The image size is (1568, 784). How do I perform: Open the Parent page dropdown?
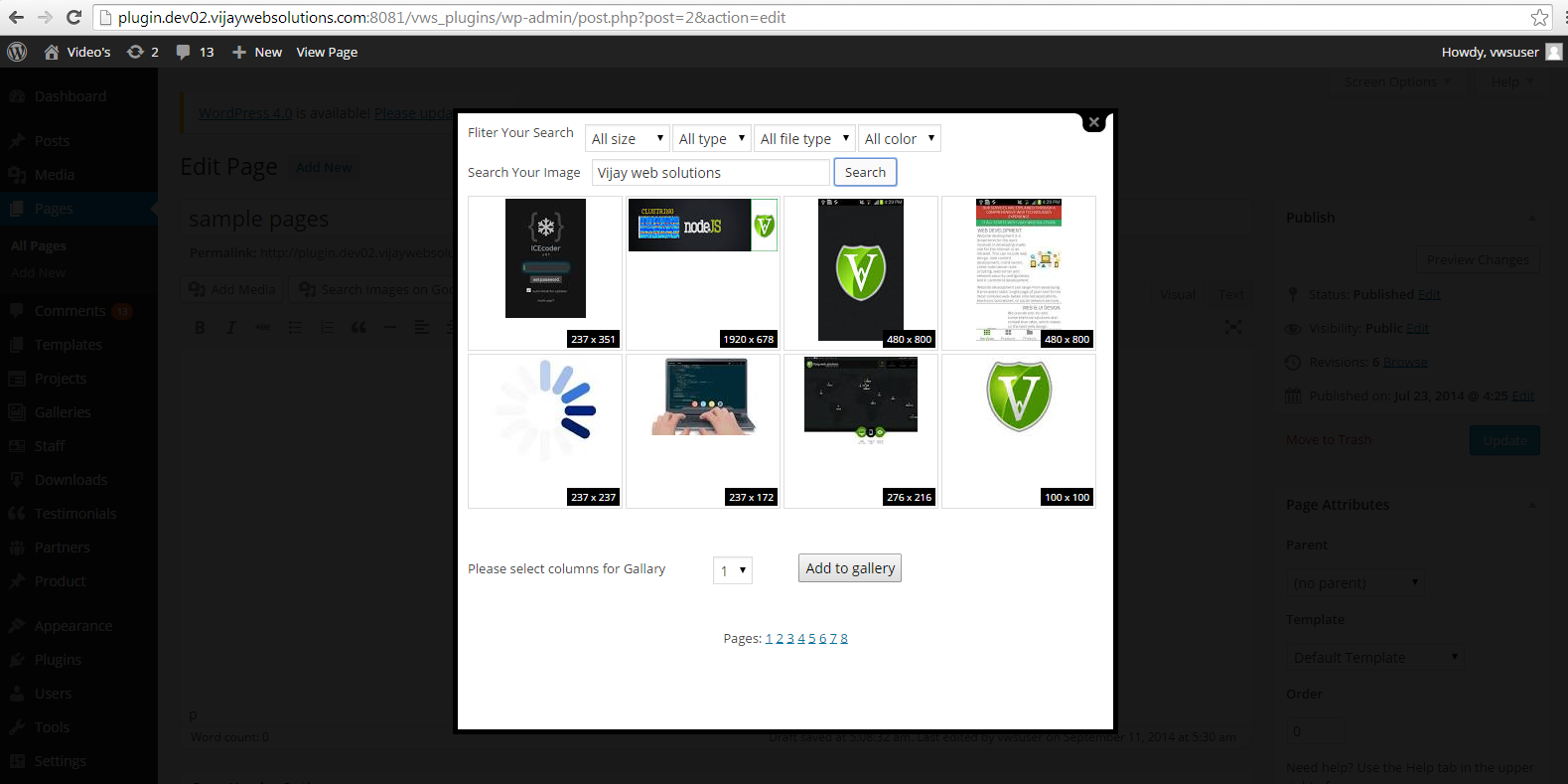(1355, 583)
